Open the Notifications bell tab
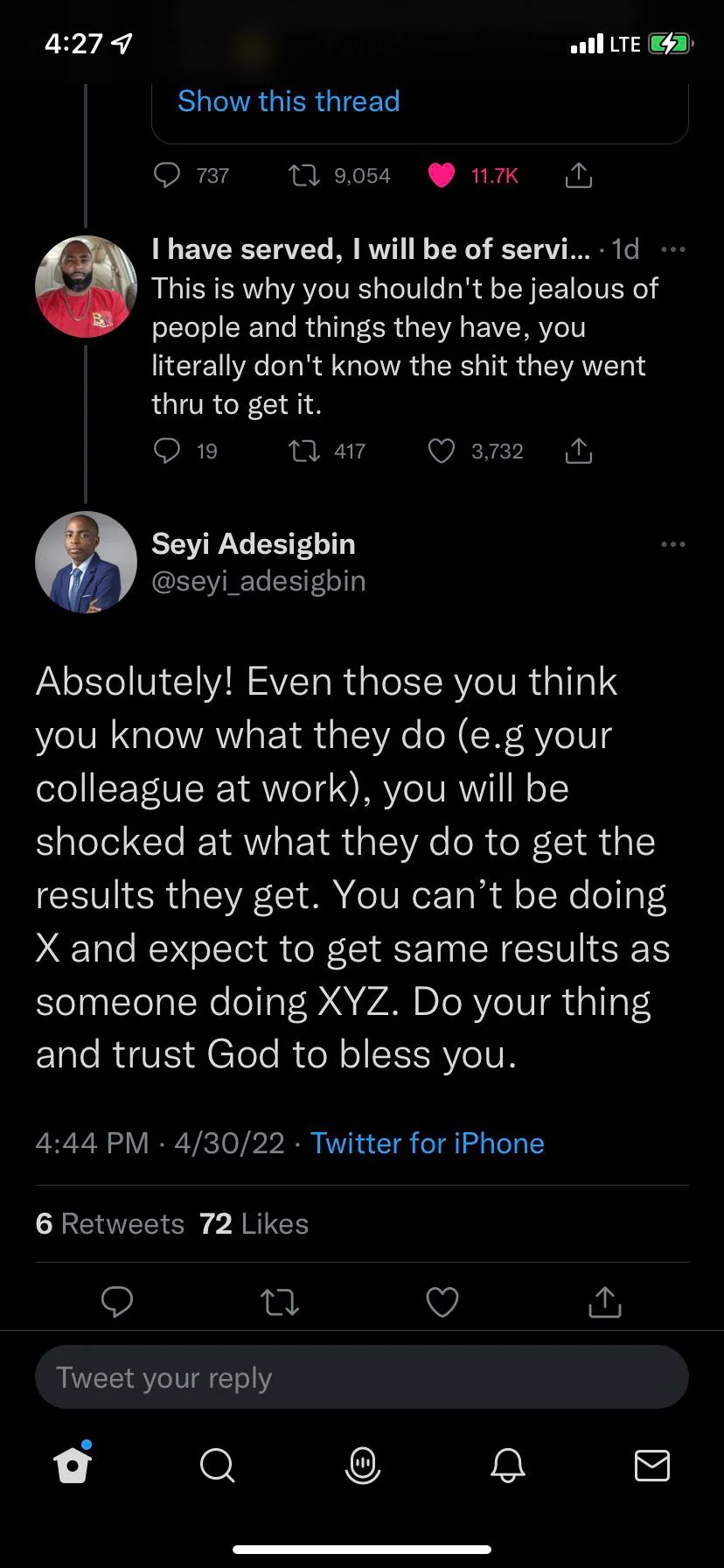 [x=507, y=1465]
